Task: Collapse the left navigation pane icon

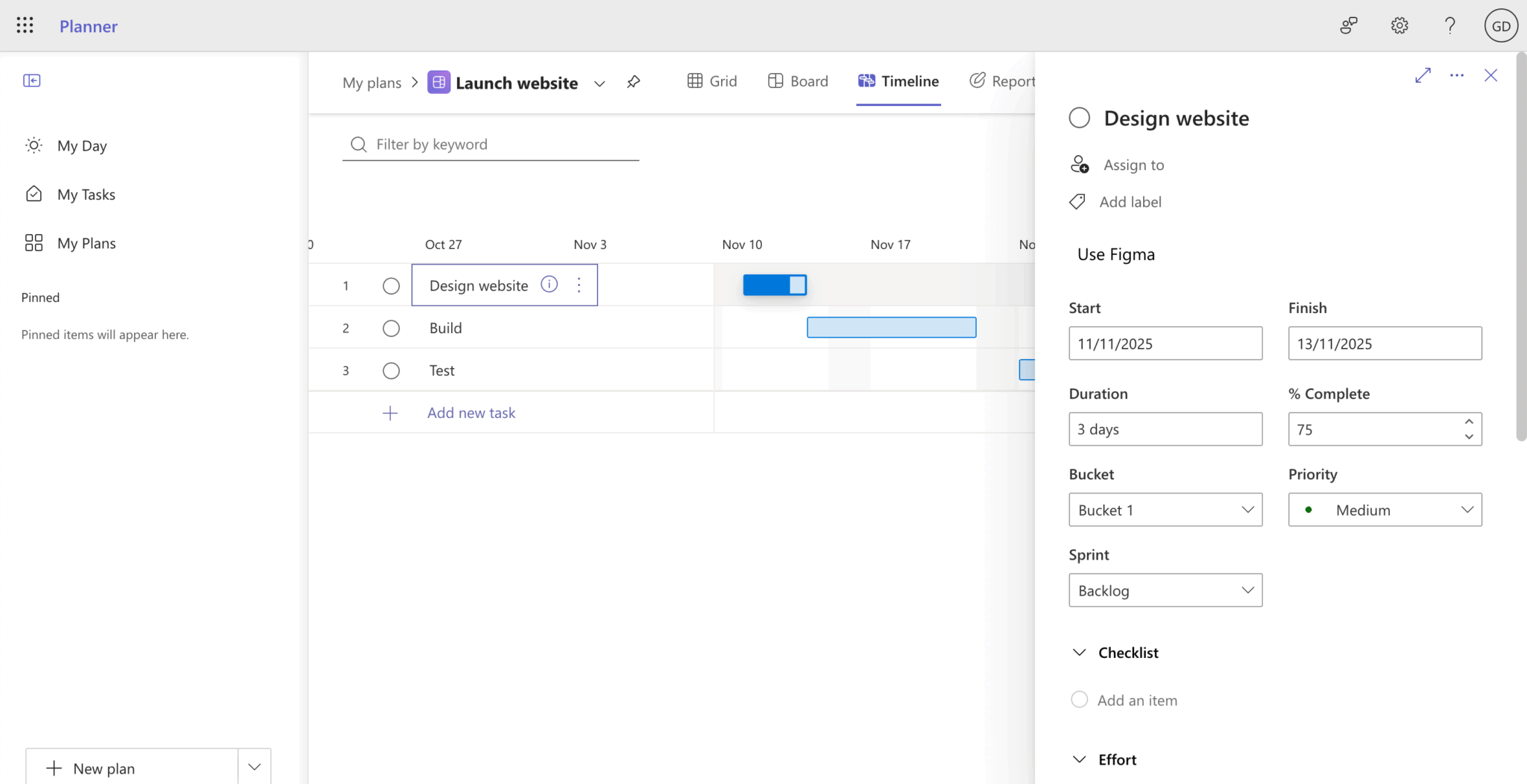Action: [32, 80]
